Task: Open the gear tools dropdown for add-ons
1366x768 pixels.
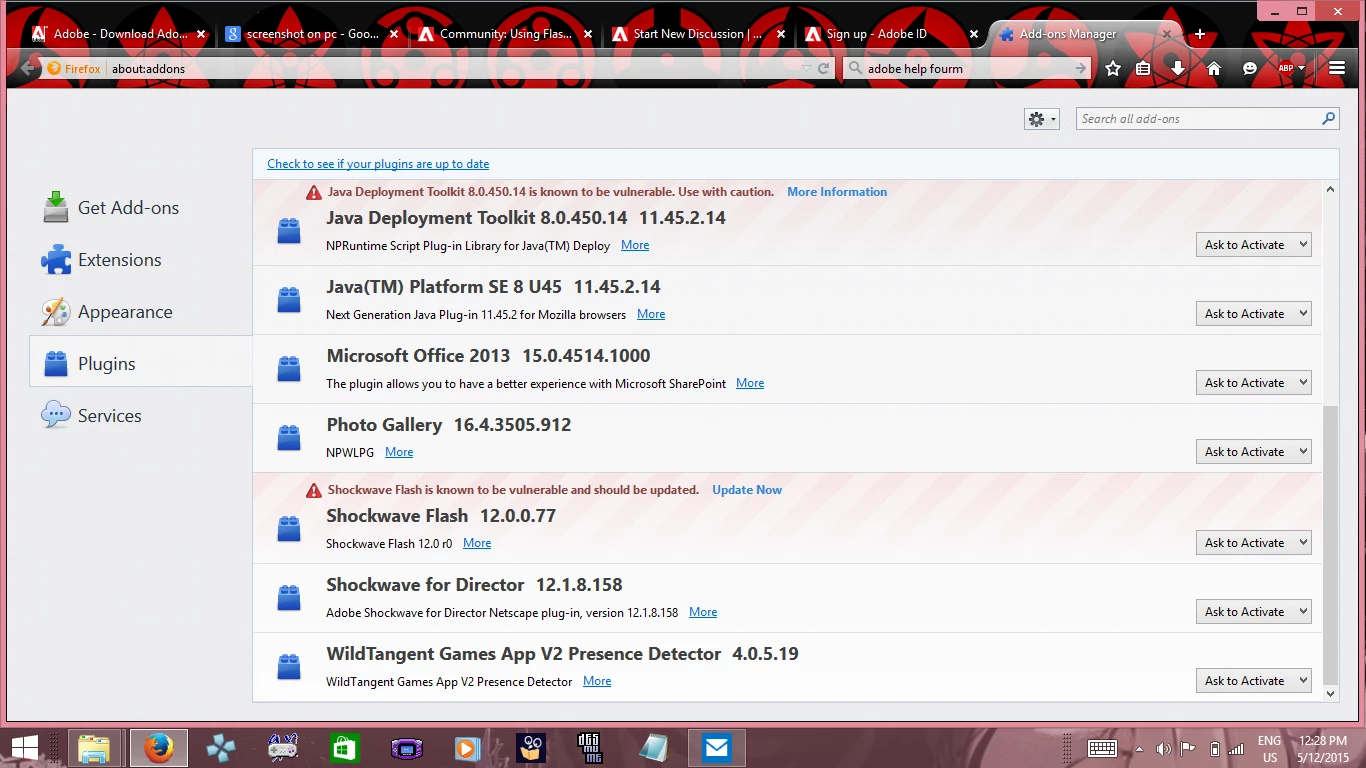Action: tap(1041, 119)
